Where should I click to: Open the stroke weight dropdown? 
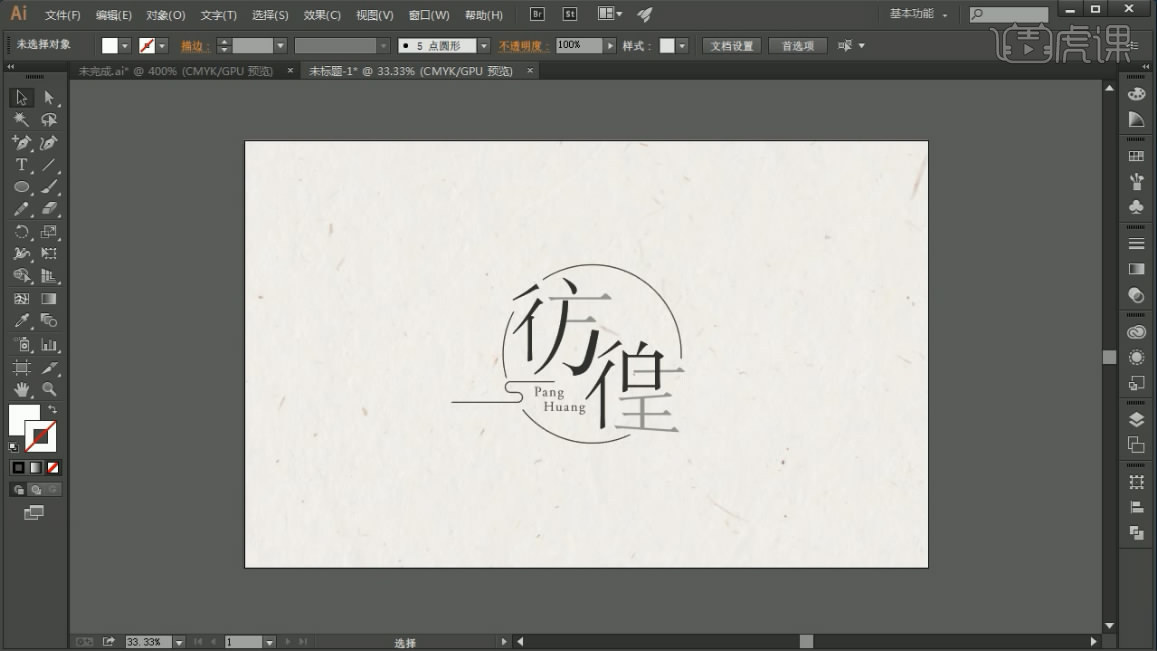click(x=280, y=46)
